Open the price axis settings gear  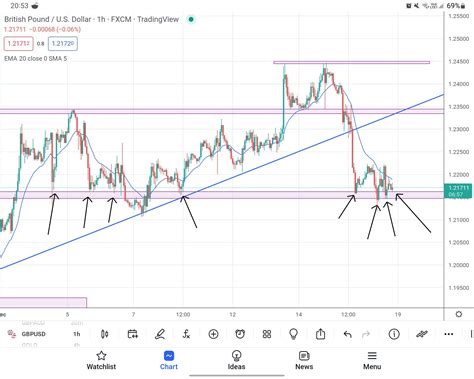[459, 314]
